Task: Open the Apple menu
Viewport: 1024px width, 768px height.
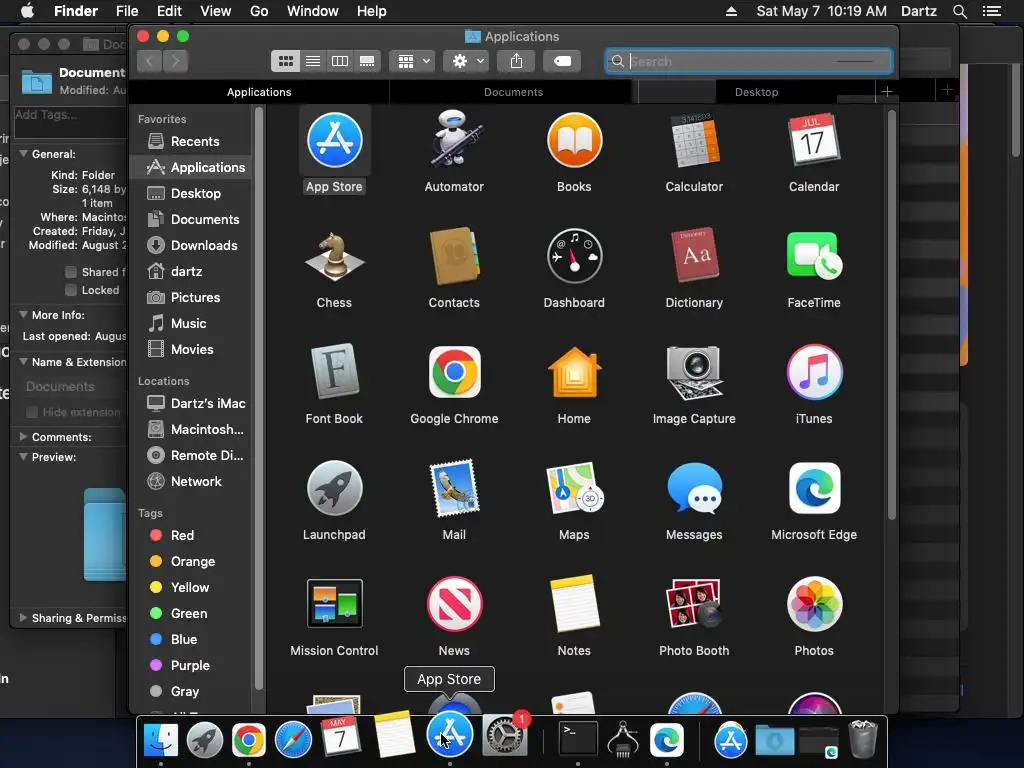Action: (27, 11)
